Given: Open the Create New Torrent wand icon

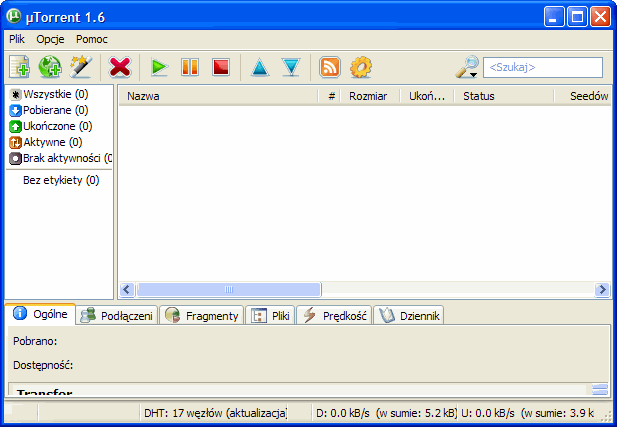Looking at the screenshot, I should (x=80, y=67).
